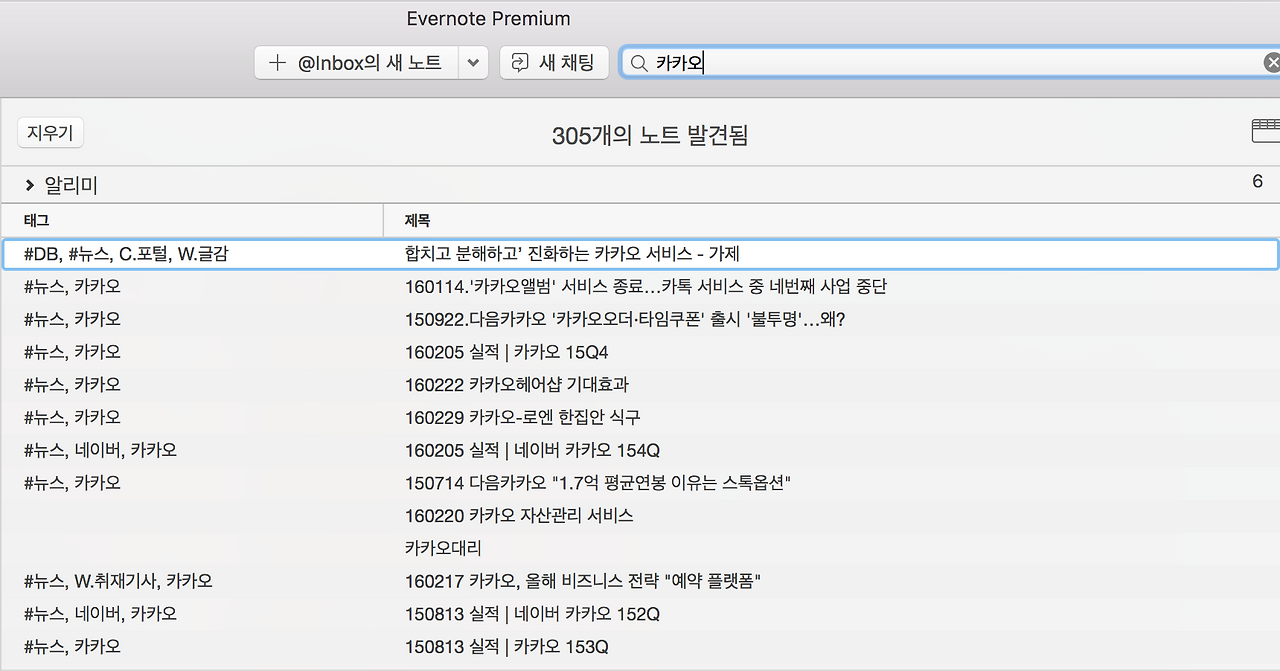Screen dimensions: 1280x671
Task: Click the 305개의 노트 발견됨 heading
Action: coord(650,135)
